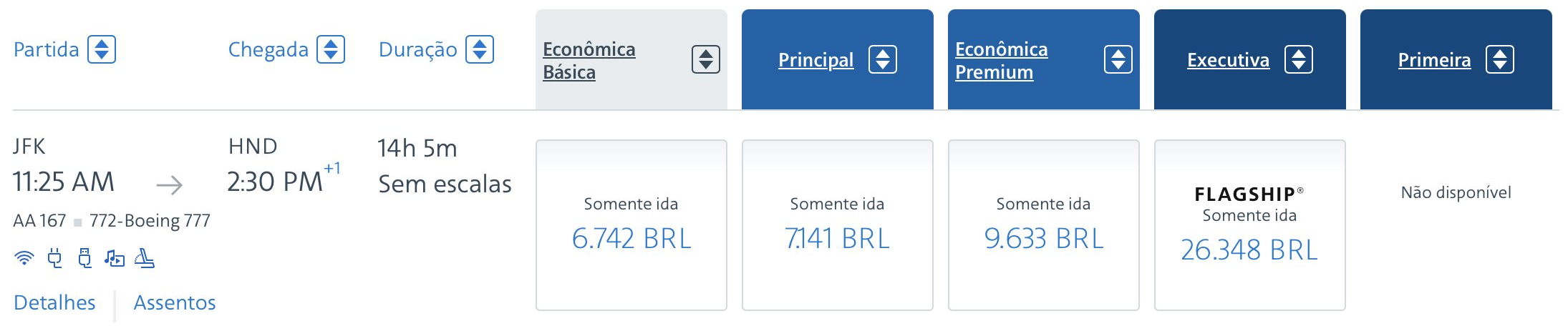Choose the Flagship 26.348 BRL fare
Screen dimensions: 1568x326
[1250, 225]
